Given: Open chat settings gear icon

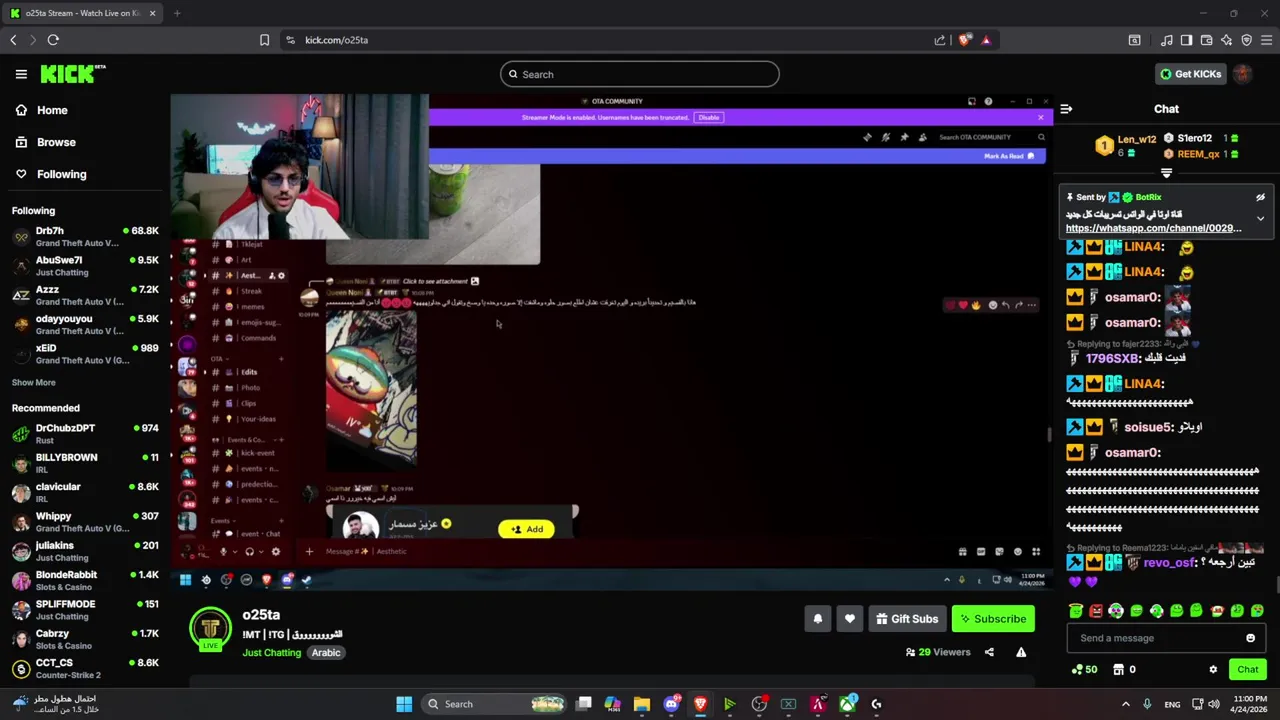Looking at the screenshot, I should 1213,669.
